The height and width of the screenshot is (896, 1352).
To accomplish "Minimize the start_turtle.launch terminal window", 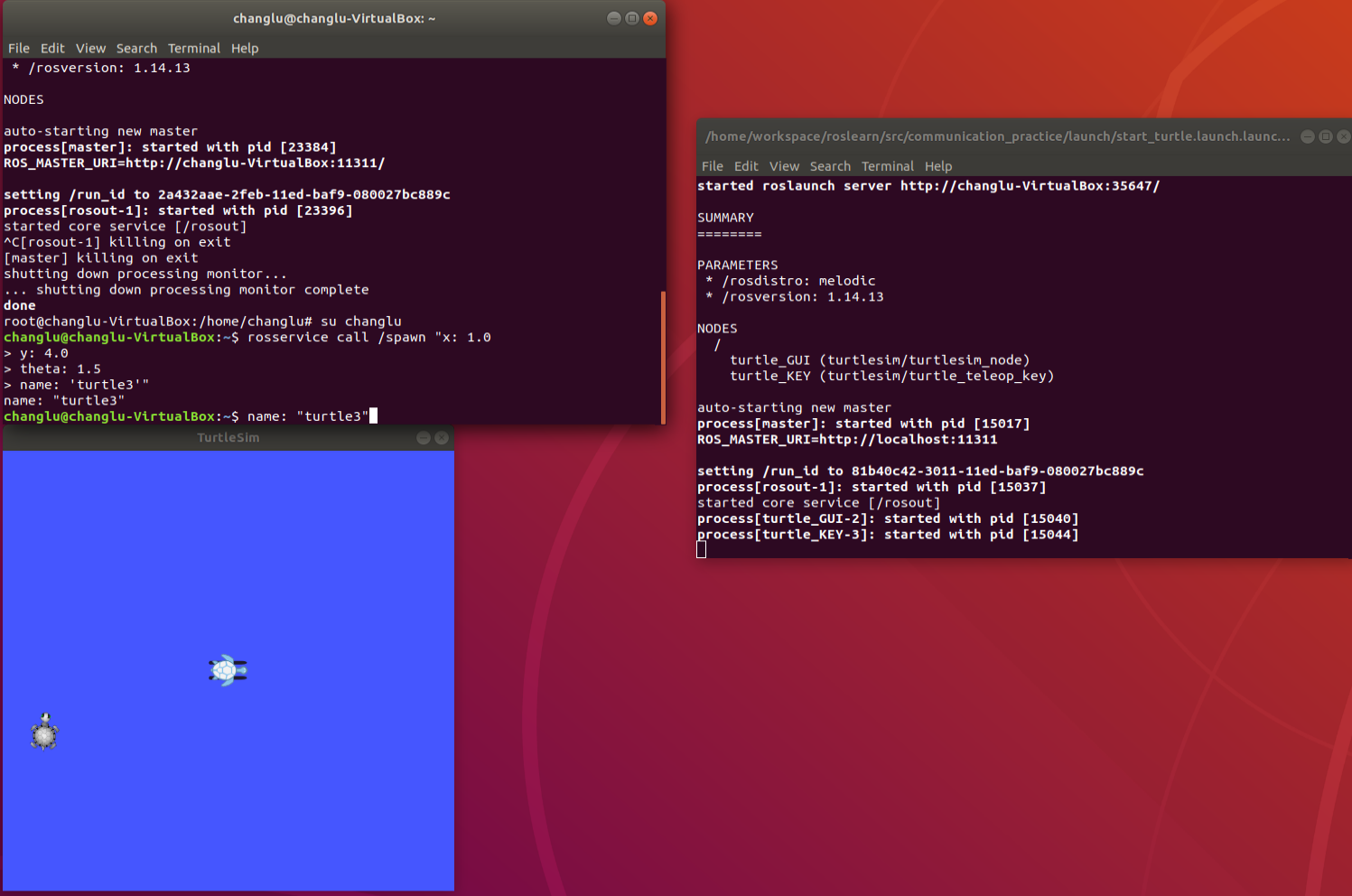I will point(1308,136).
